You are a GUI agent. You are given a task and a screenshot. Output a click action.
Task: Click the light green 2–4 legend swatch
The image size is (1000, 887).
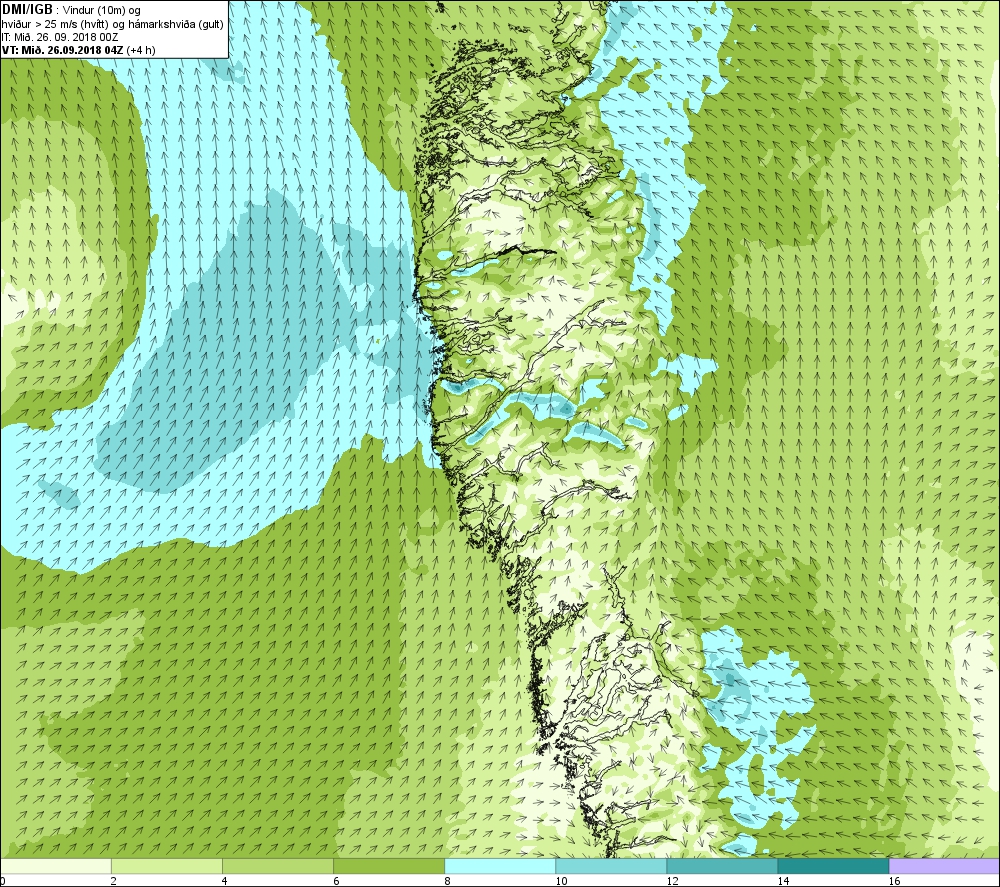(166, 866)
